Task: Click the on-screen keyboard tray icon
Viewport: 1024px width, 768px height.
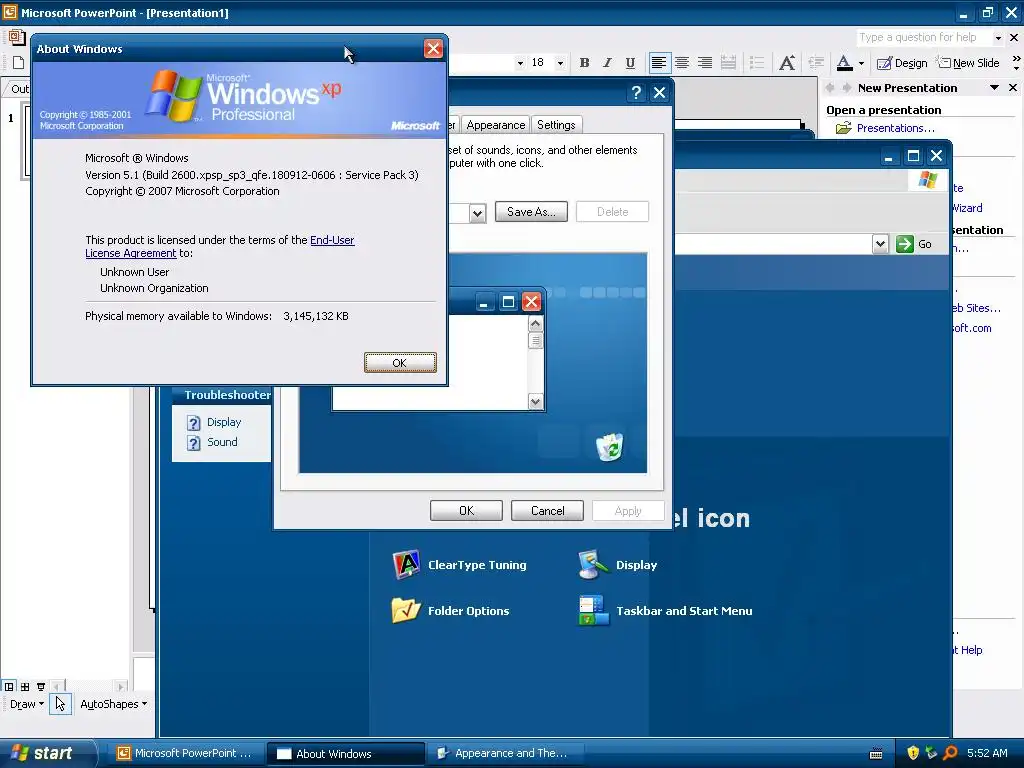Action: pyautogui.click(x=876, y=754)
